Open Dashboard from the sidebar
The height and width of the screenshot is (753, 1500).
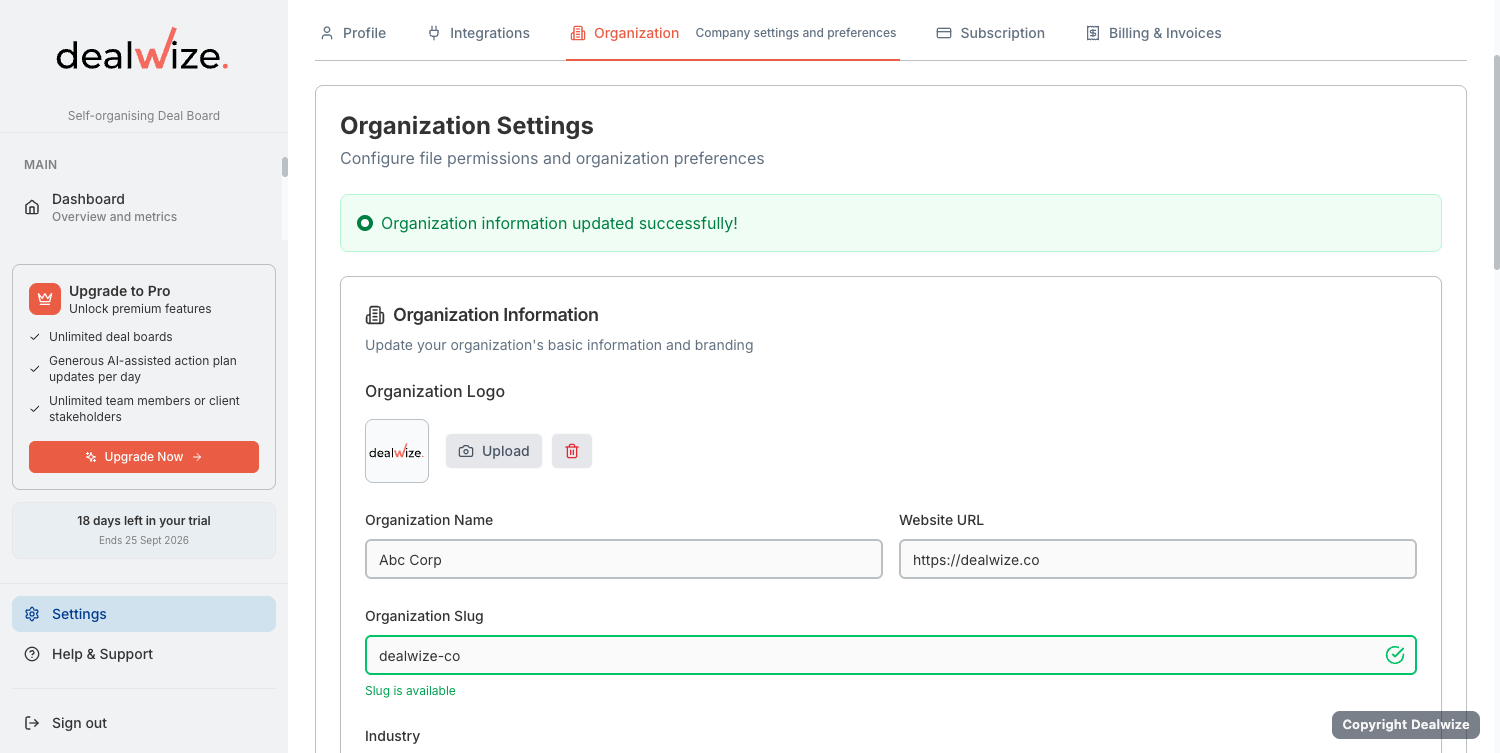coord(144,207)
